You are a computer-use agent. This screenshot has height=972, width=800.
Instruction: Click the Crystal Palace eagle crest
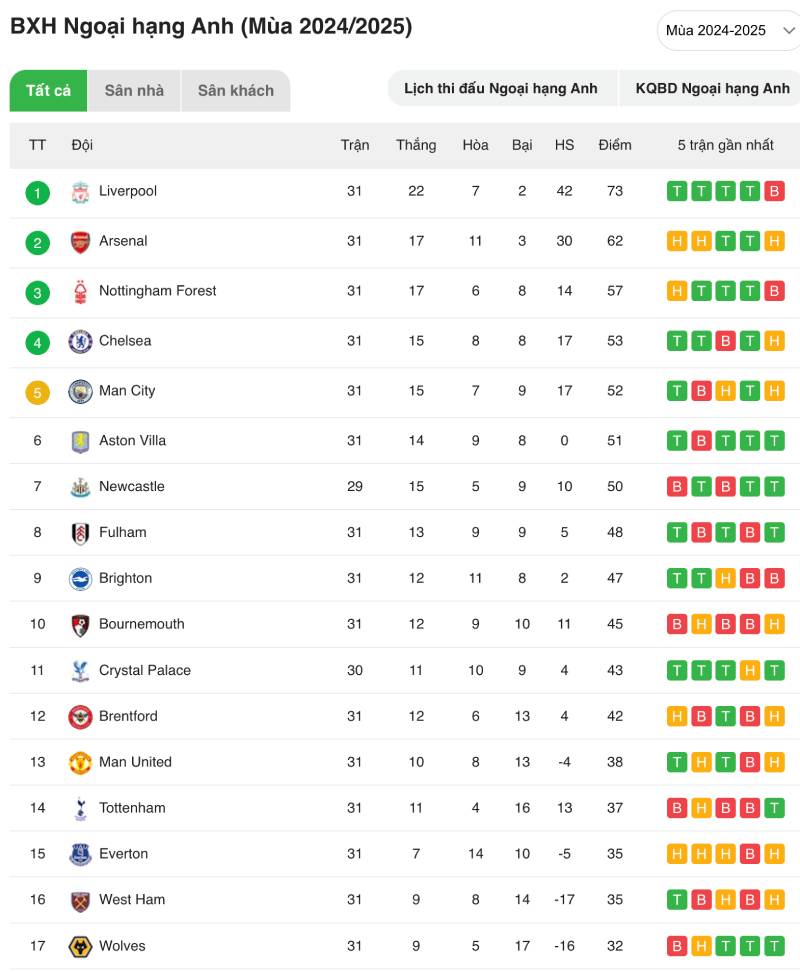80,671
